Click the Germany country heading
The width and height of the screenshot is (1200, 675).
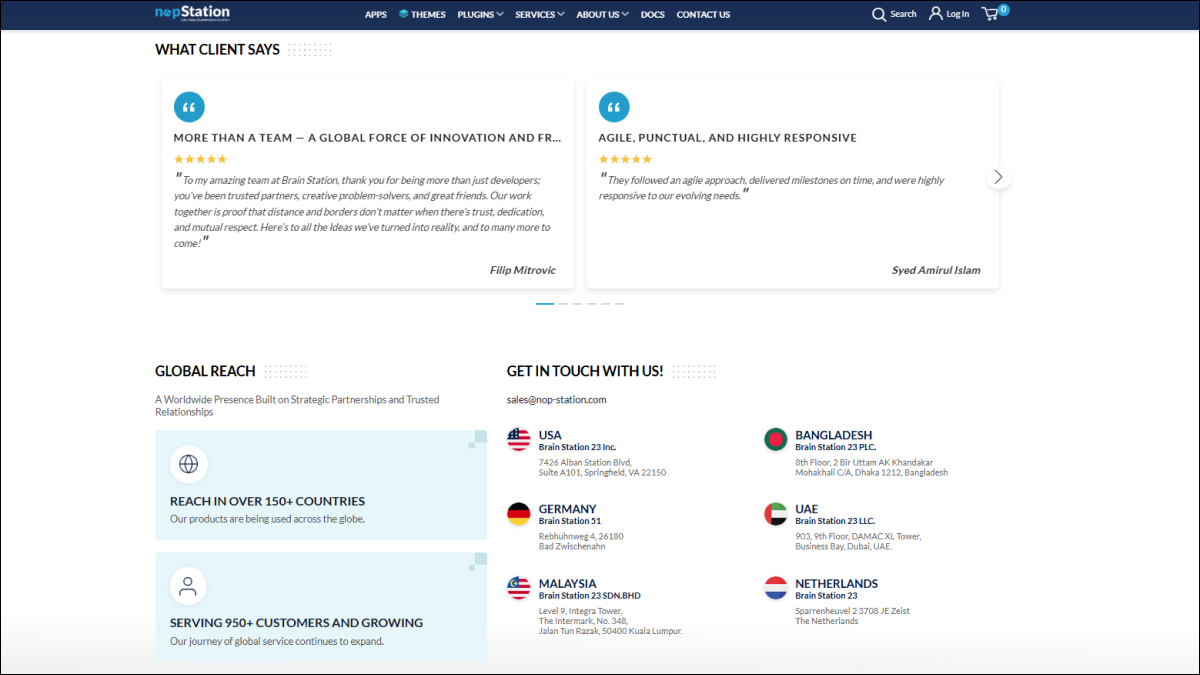pyautogui.click(x=567, y=509)
